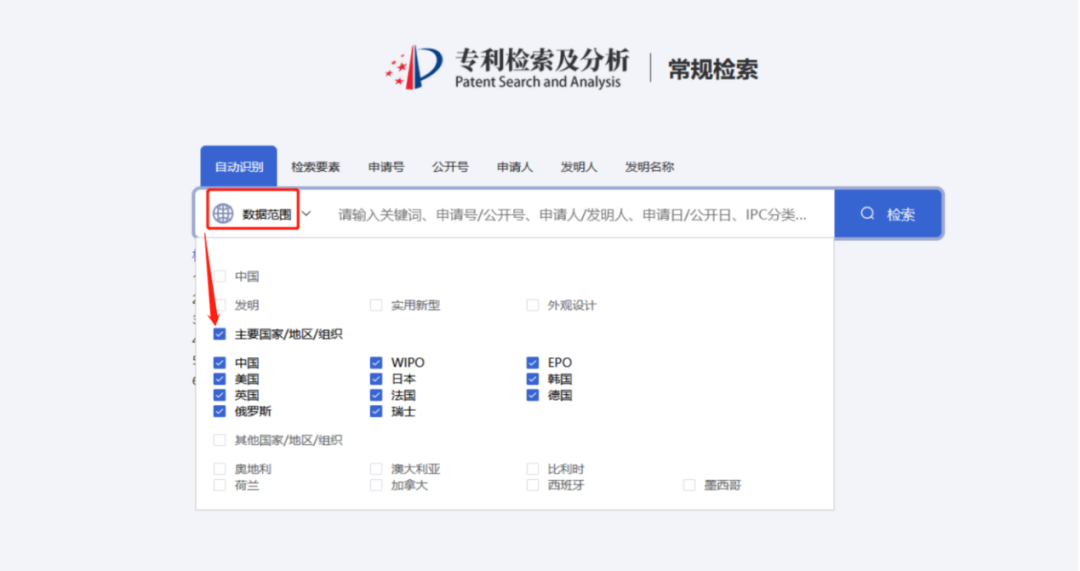
Task: Click the magnifier icon in search button
Action: tap(867, 213)
